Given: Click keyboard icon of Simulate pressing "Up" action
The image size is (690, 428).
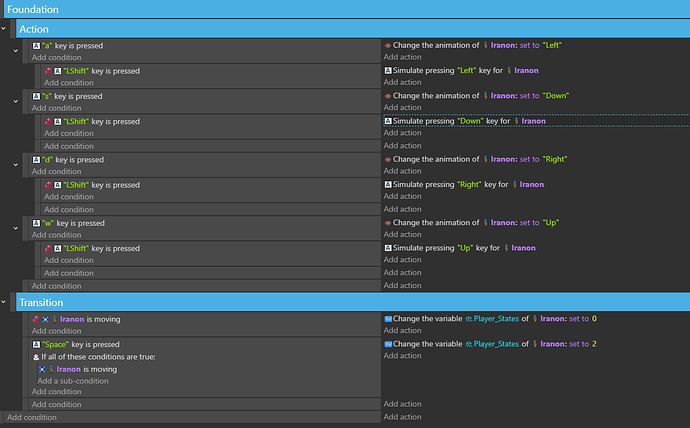Looking at the screenshot, I should pyautogui.click(x=388, y=248).
